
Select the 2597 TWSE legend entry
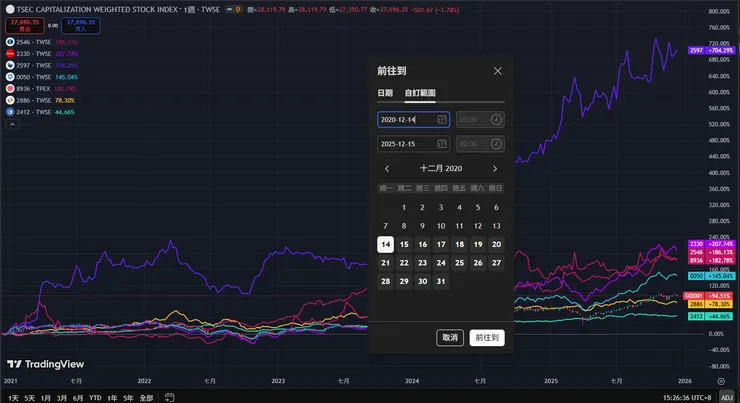[42, 66]
